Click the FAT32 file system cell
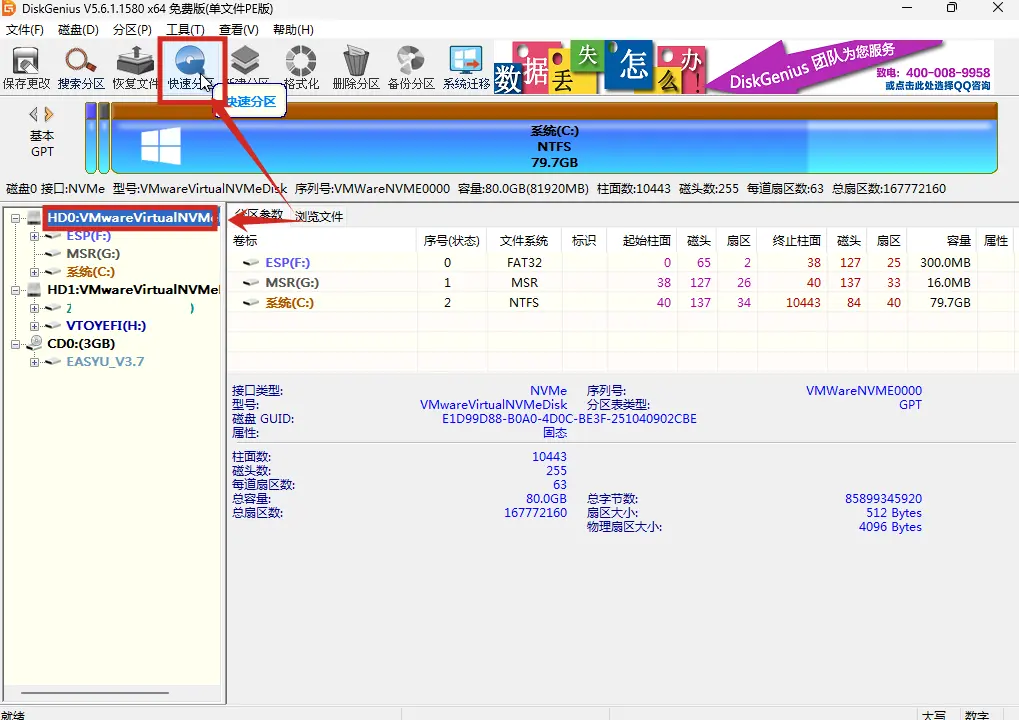This screenshot has width=1019, height=720. [x=524, y=263]
